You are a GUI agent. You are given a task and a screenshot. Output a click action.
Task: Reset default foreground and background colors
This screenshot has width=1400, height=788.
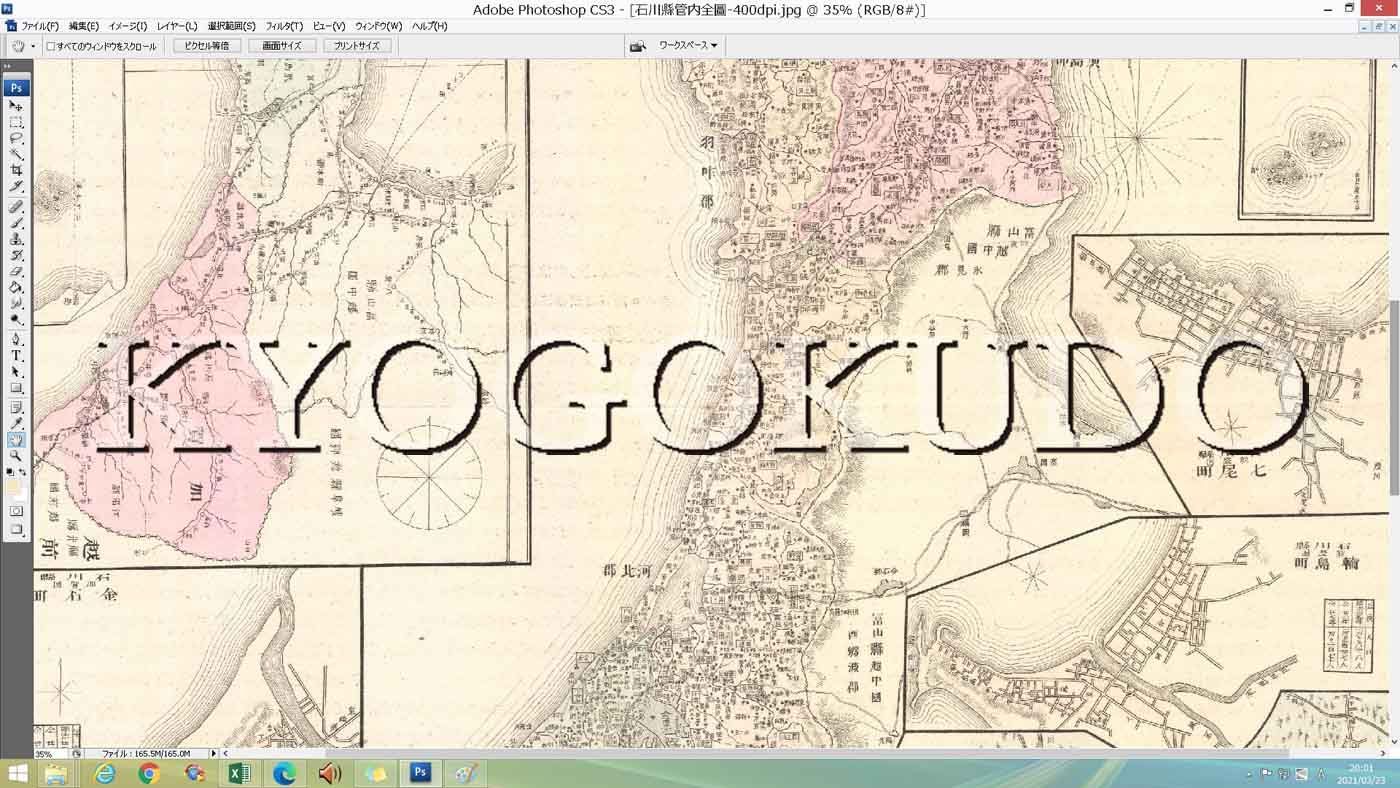pyautogui.click(x=10, y=471)
